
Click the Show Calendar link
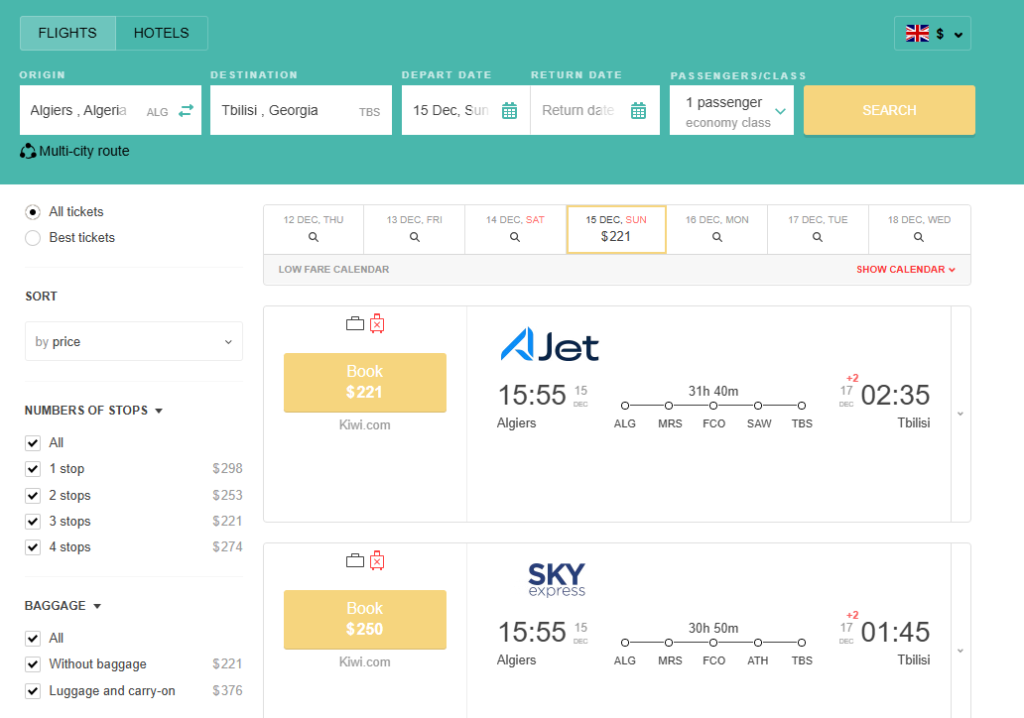tap(905, 270)
